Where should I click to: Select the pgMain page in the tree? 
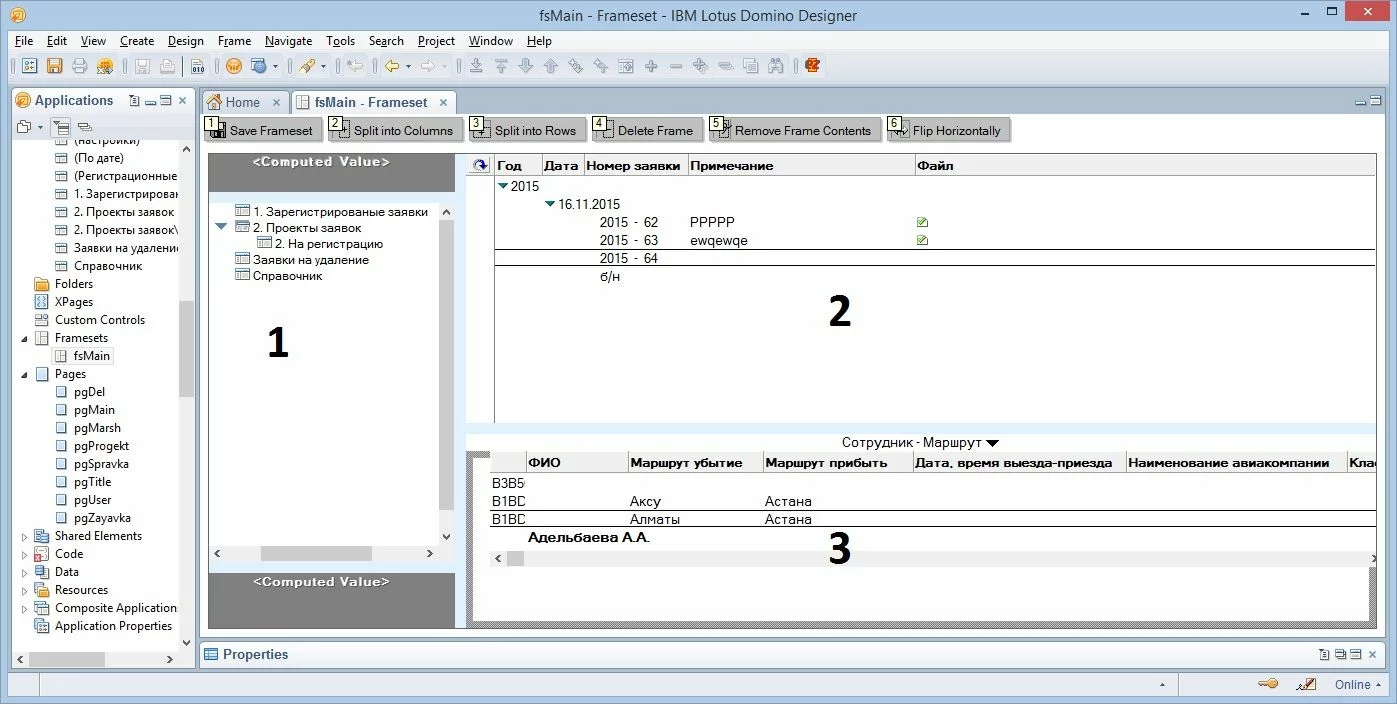tap(94, 410)
